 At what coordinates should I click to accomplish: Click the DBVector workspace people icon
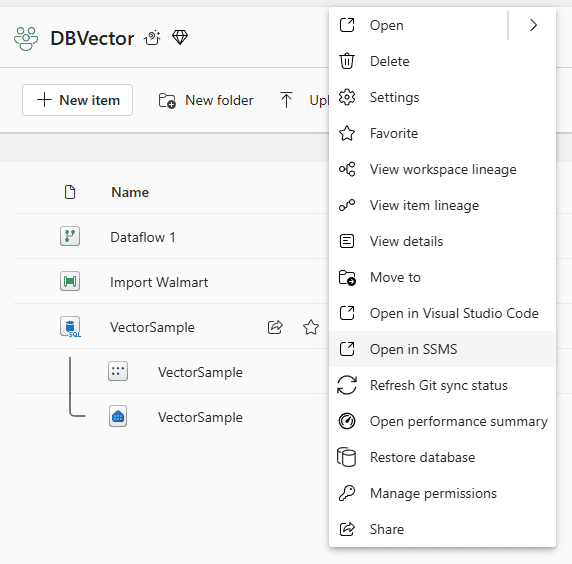(26, 38)
